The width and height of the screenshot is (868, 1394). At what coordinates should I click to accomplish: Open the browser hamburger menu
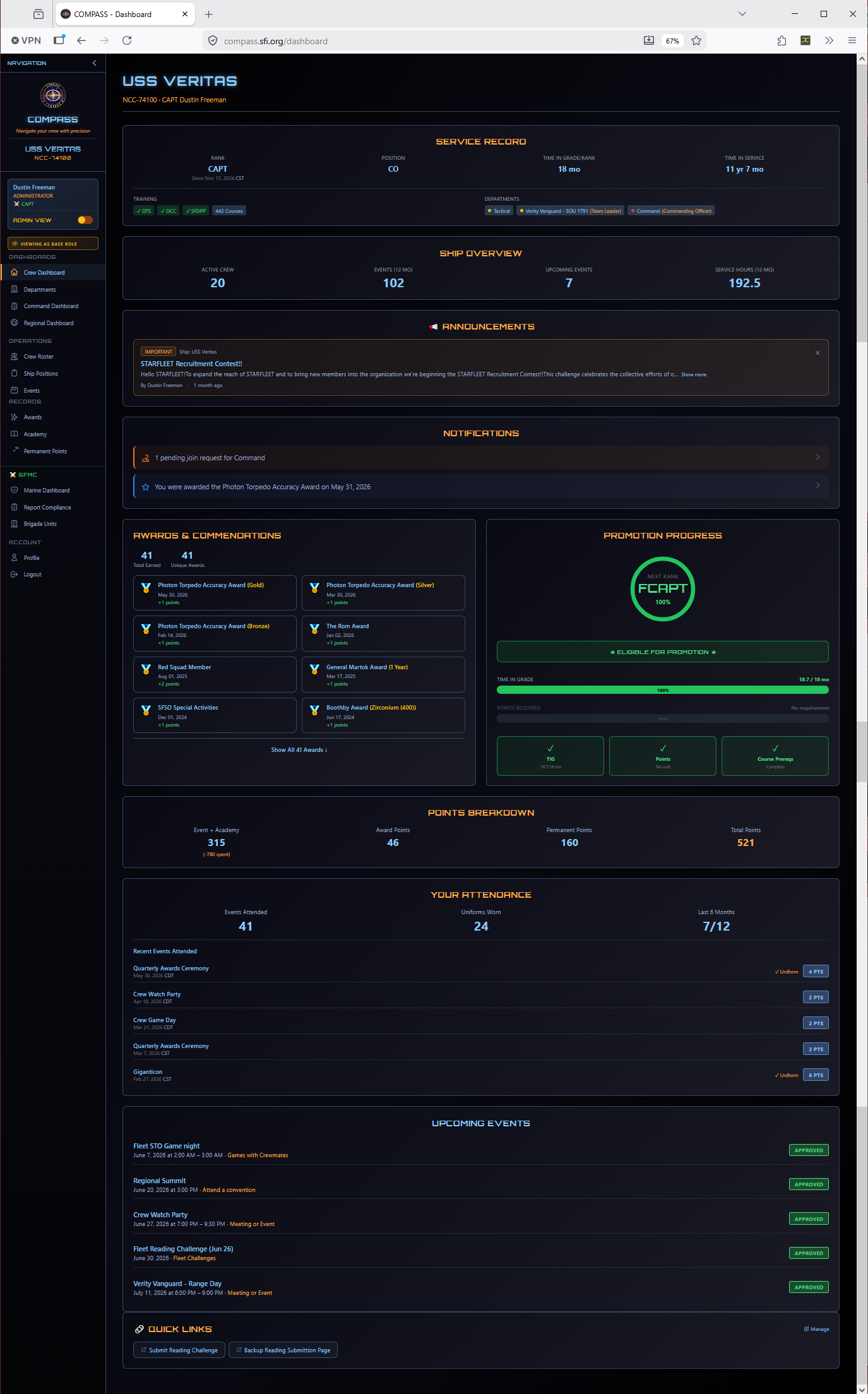pos(852,41)
